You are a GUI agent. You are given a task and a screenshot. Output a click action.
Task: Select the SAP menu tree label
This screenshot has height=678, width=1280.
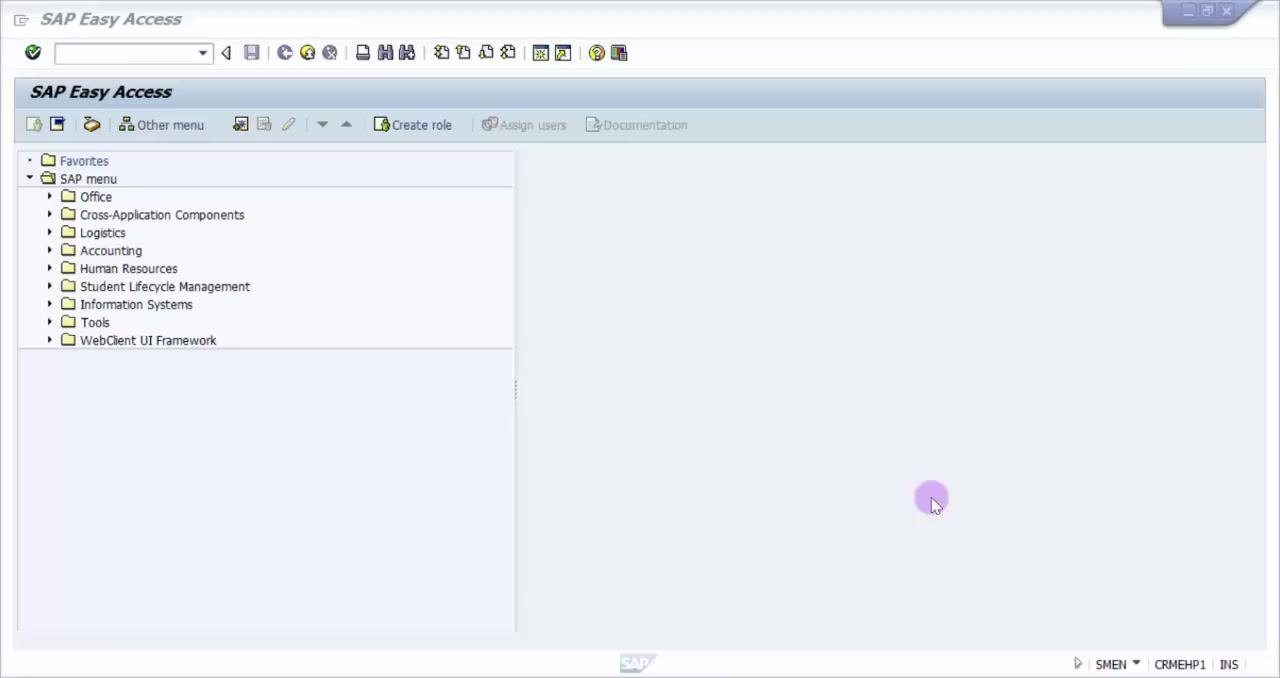[x=88, y=179]
